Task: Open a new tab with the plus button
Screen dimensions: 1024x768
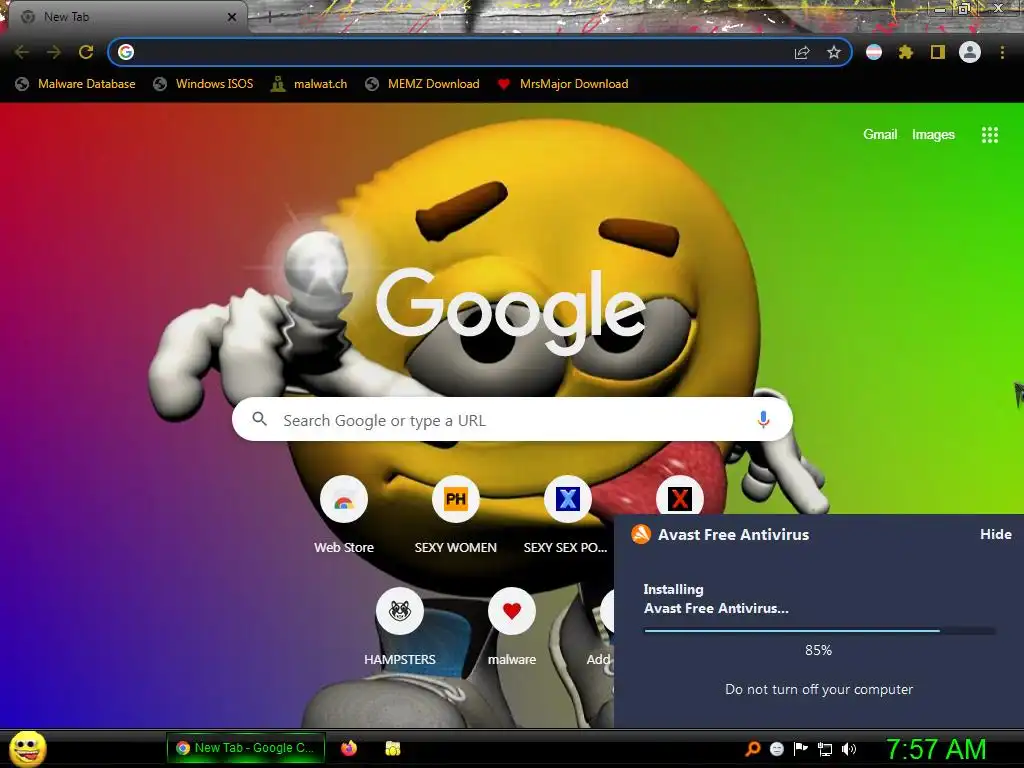Action: tap(269, 17)
